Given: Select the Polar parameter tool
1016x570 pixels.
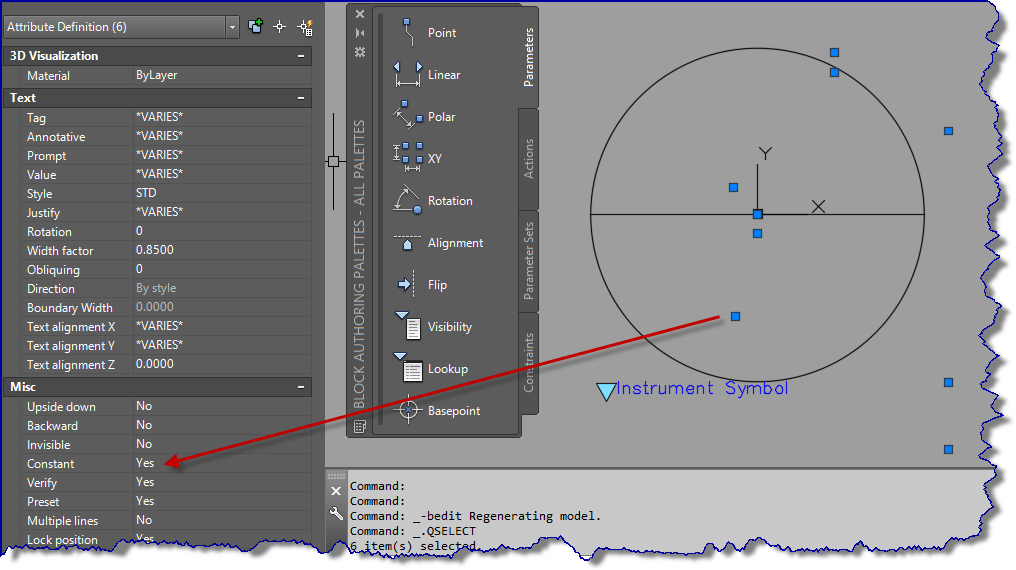Looking at the screenshot, I should click(424, 117).
